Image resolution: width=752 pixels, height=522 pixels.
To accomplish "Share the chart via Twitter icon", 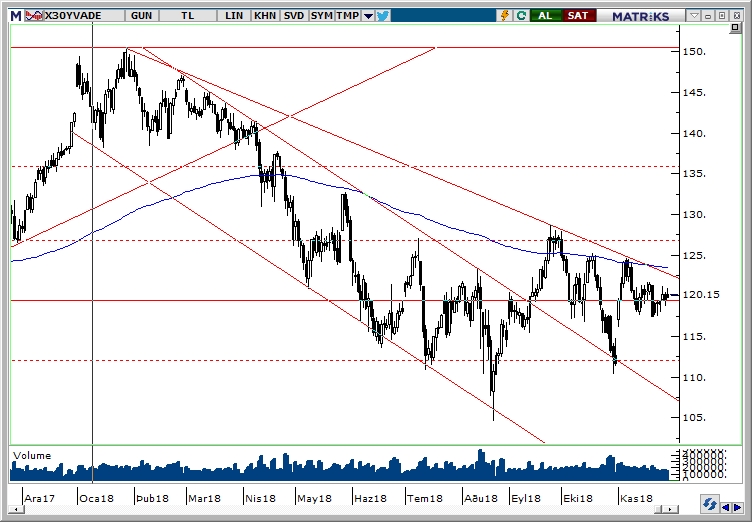I will coord(383,16).
